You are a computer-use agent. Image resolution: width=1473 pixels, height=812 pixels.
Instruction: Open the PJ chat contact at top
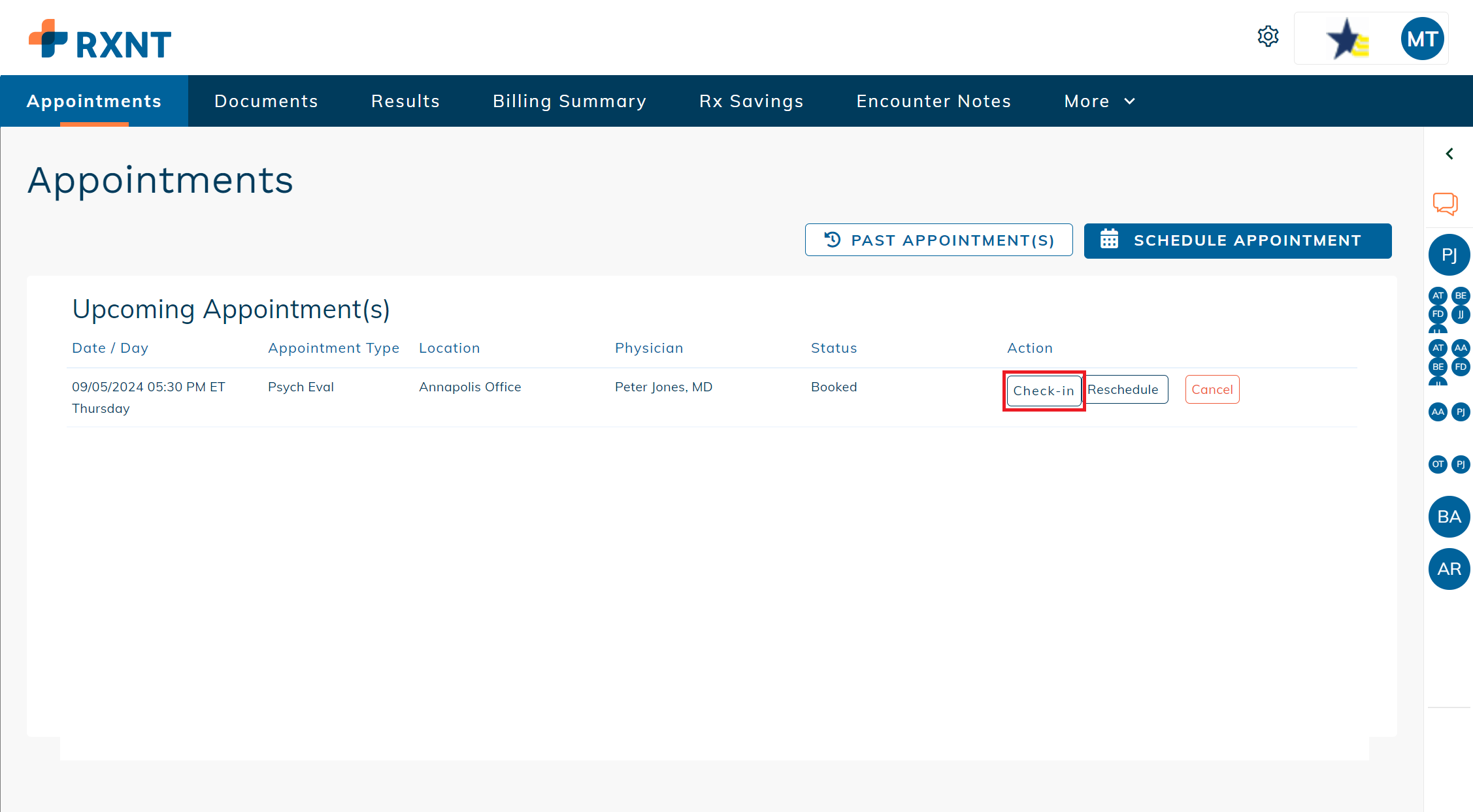point(1449,255)
